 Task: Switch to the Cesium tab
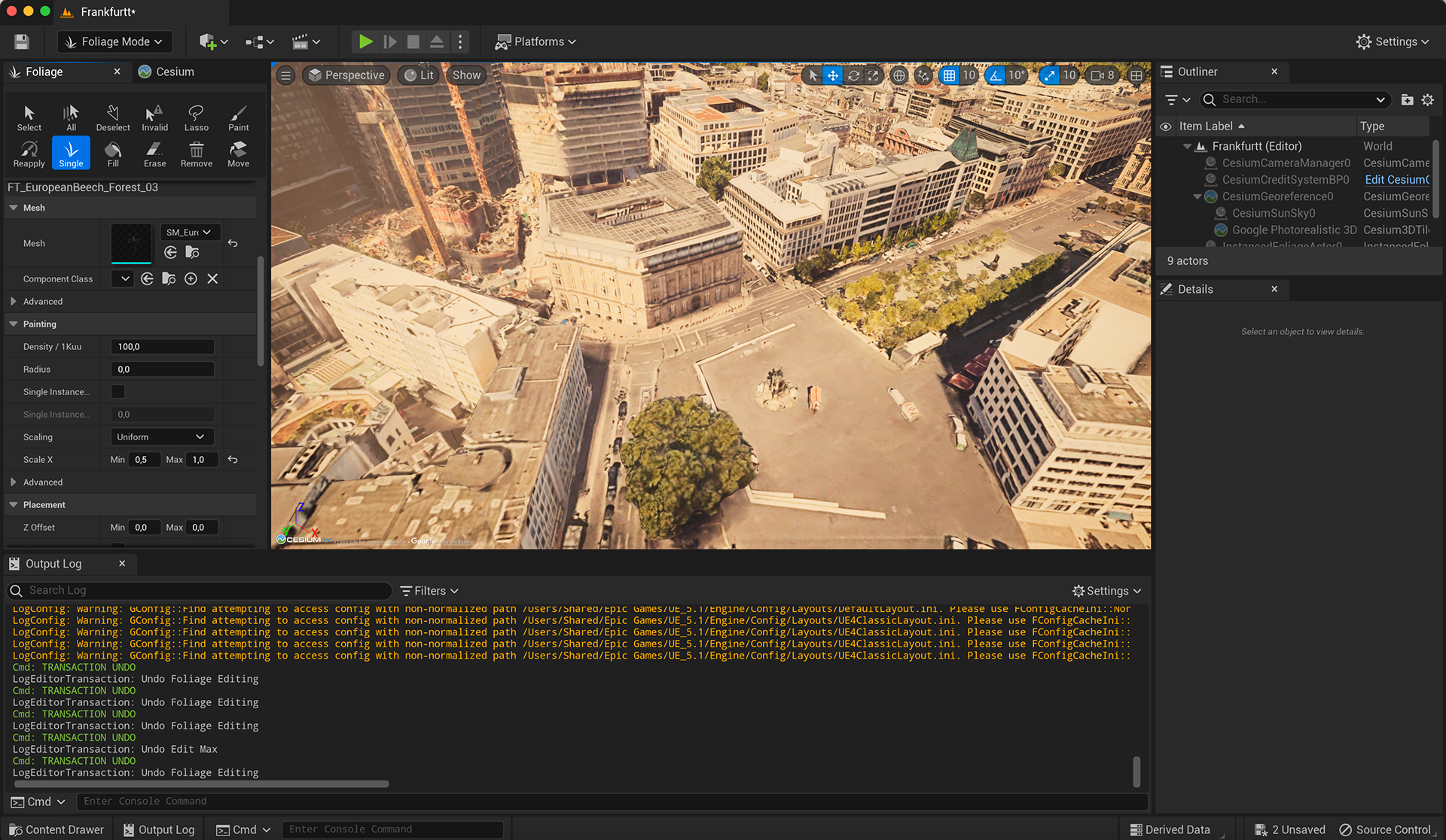click(x=166, y=72)
